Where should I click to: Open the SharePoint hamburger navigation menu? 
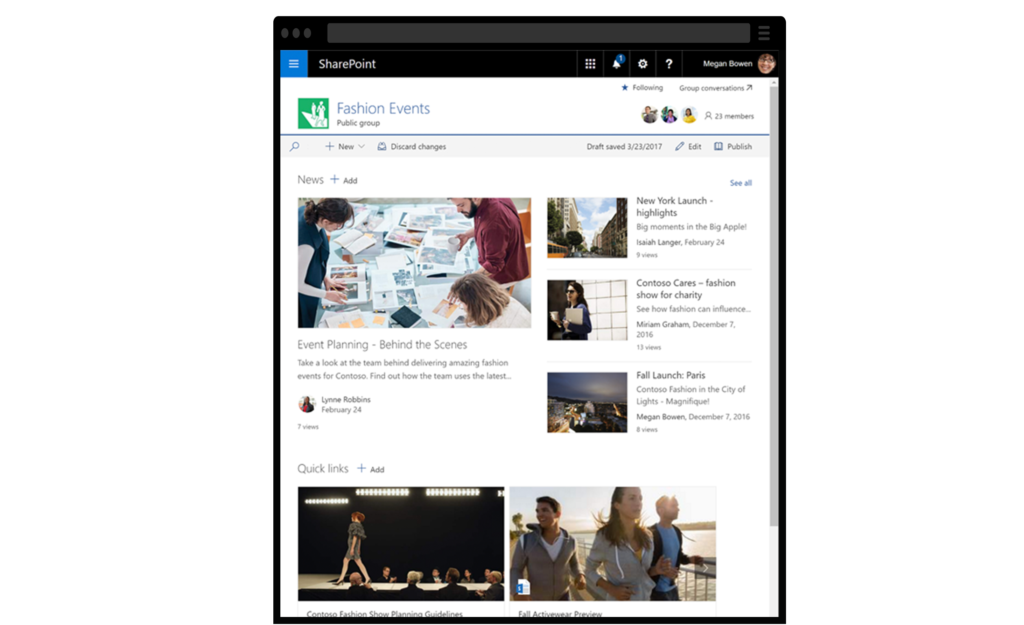294,64
